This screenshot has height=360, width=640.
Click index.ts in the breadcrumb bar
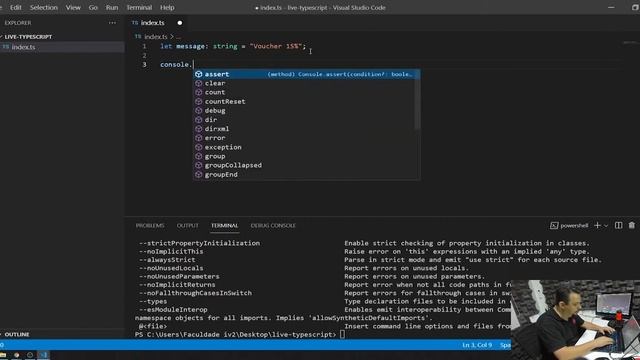point(156,37)
